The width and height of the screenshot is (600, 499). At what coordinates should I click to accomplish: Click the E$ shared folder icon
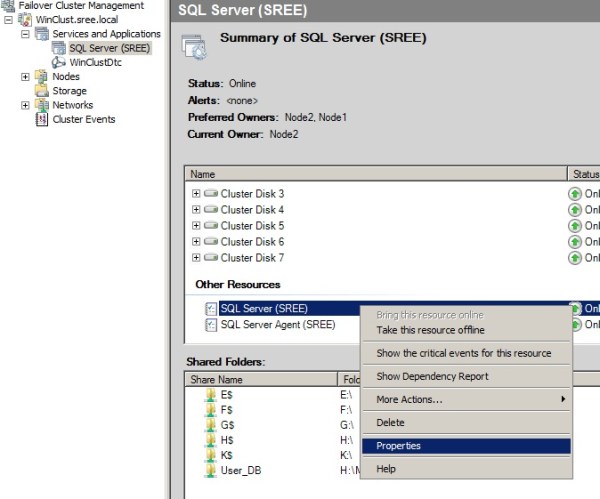(x=210, y=395)
